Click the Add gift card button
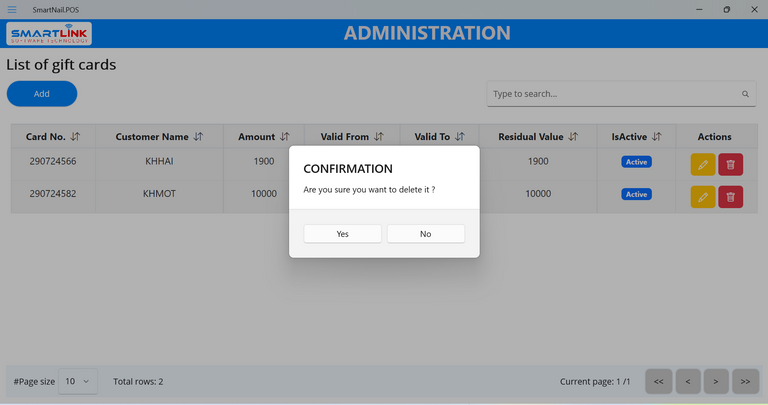 (42, 94)
